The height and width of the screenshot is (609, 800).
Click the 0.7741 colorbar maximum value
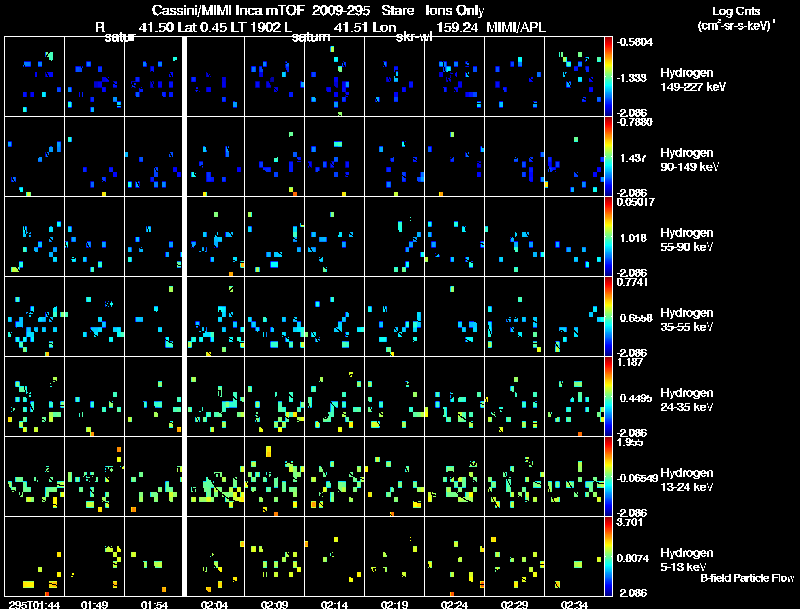(632, 282)
